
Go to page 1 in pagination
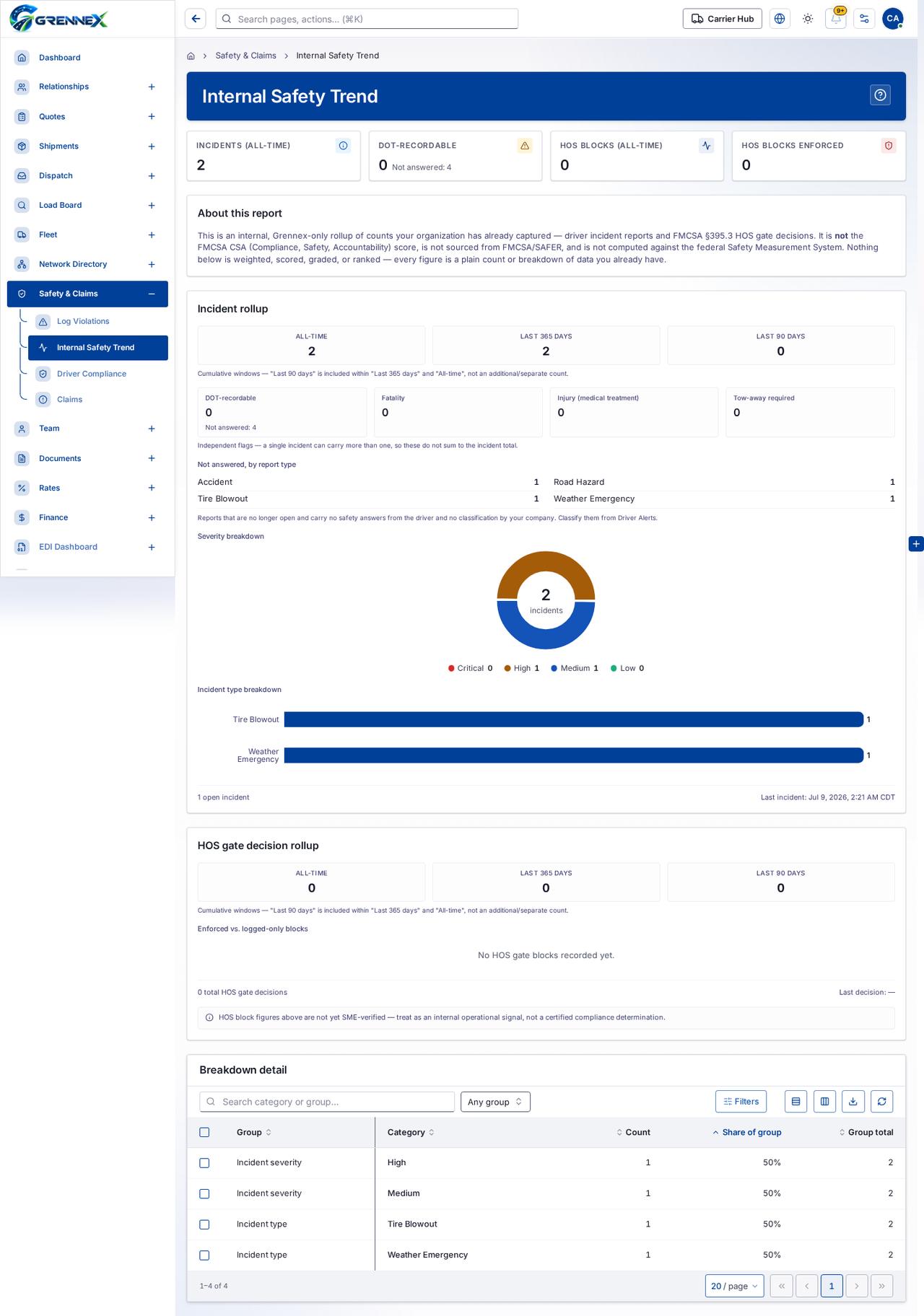click(x=832, y=1286)
